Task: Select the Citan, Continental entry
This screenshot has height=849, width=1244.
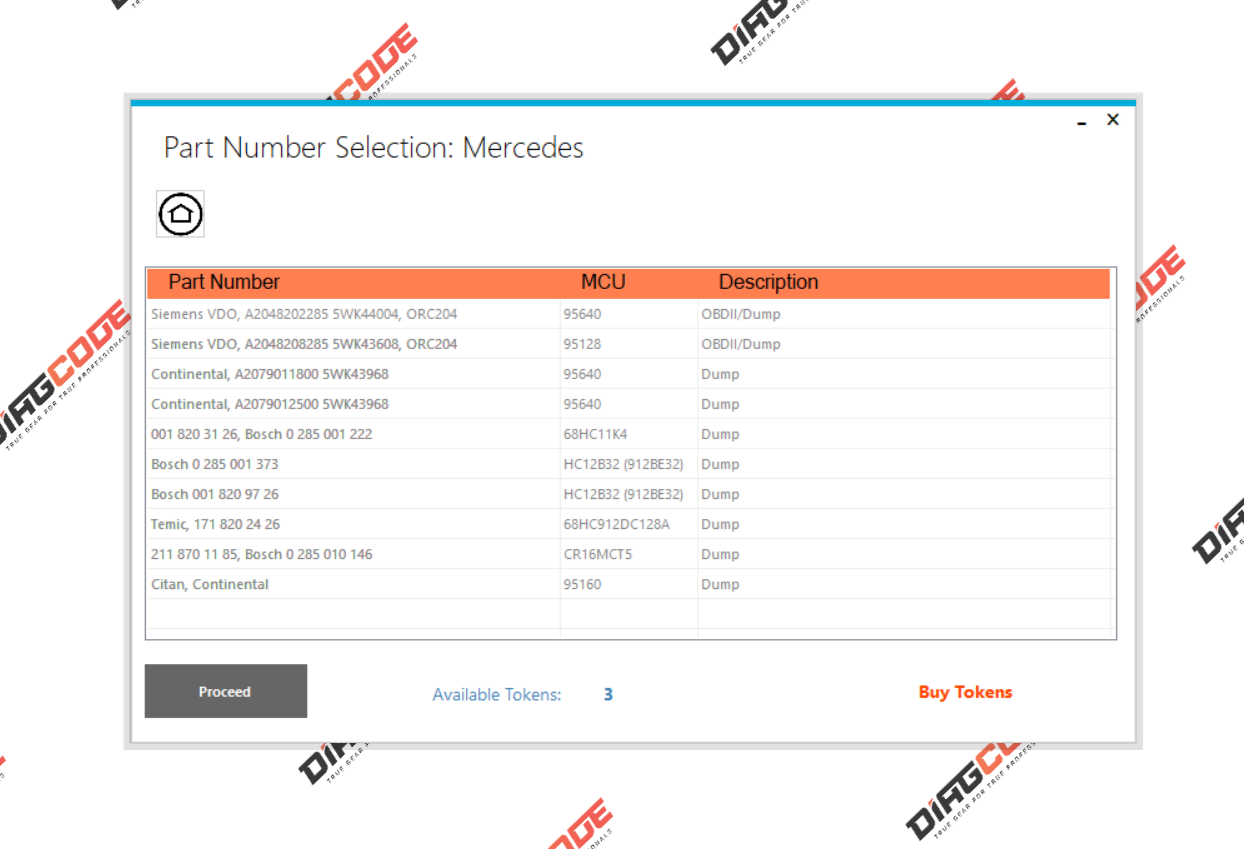Action: pyautogui.click(x=630, y=584)
